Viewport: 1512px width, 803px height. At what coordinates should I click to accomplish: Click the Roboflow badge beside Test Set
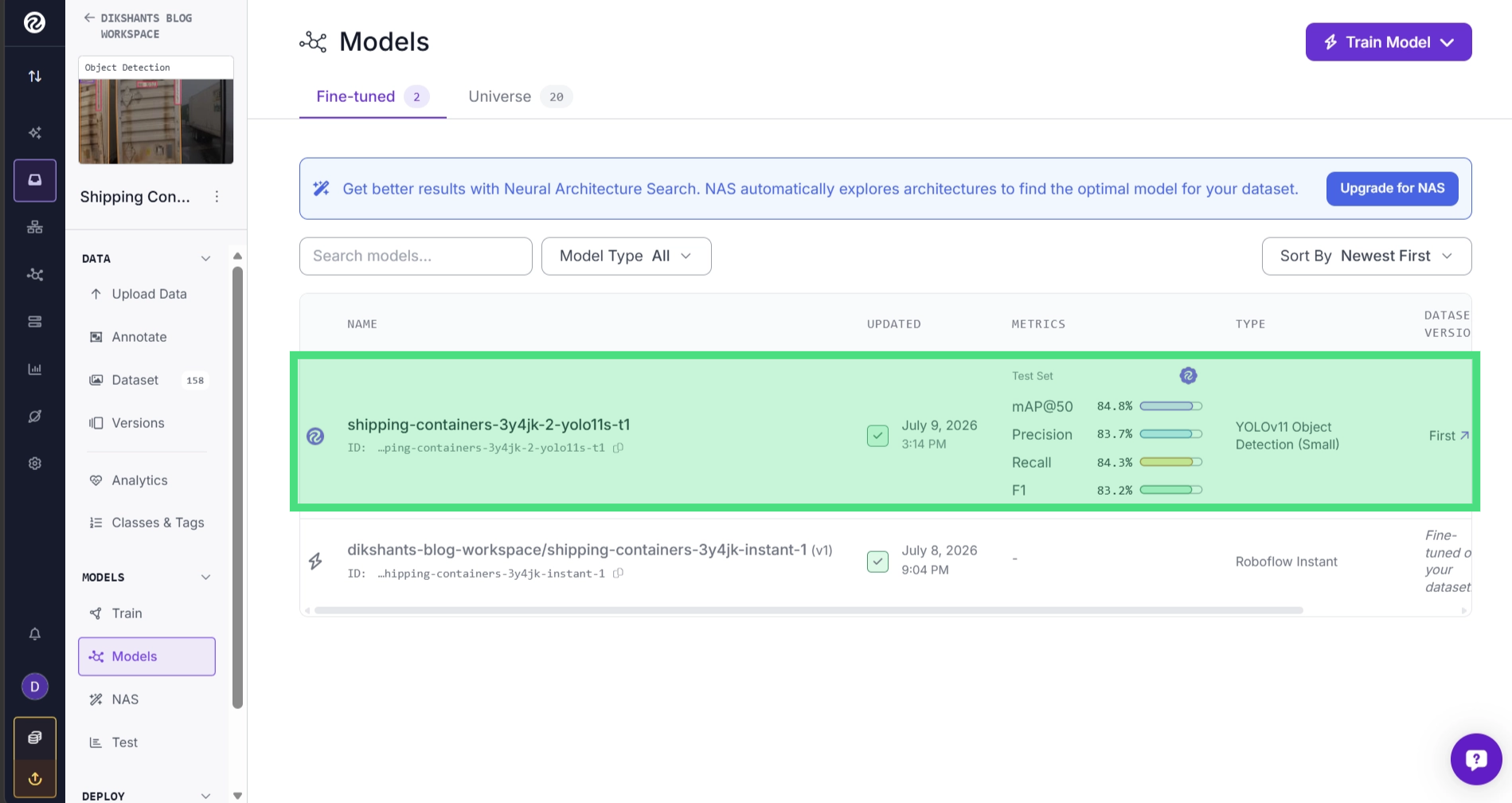pos(1188,376)
